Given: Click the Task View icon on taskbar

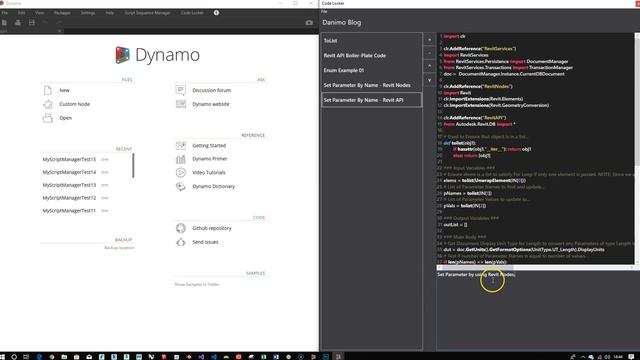Looking at the screenshot, I should (x=26, y=357).
